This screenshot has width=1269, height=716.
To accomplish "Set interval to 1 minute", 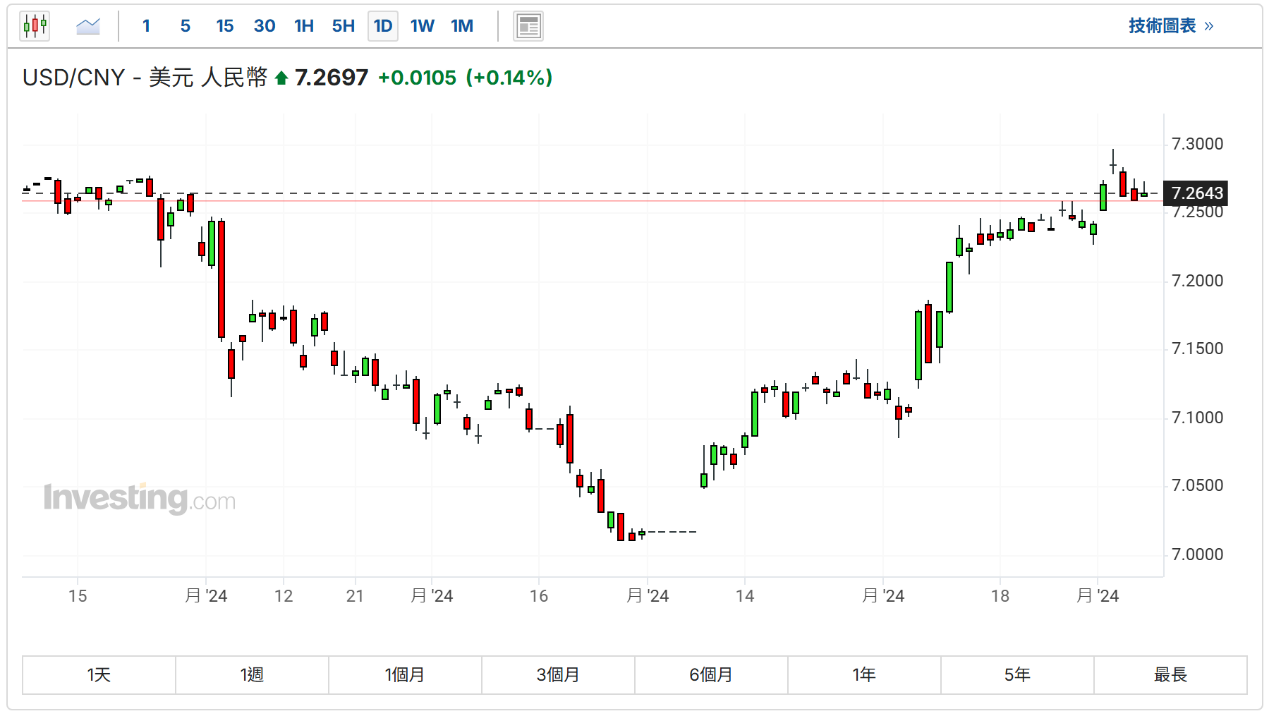I will 146,26.
